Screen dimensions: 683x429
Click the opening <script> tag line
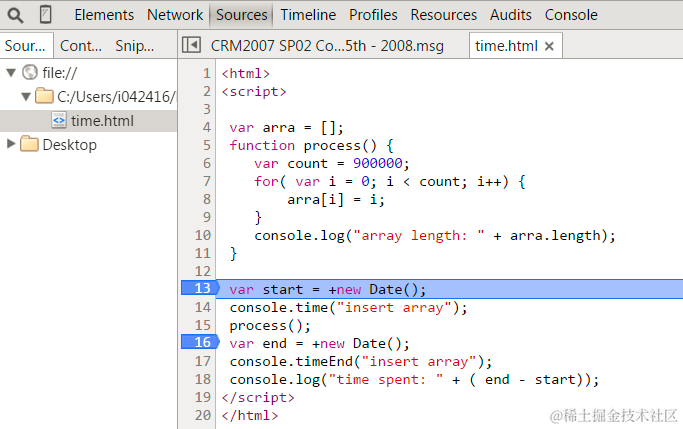coord(254,91)
